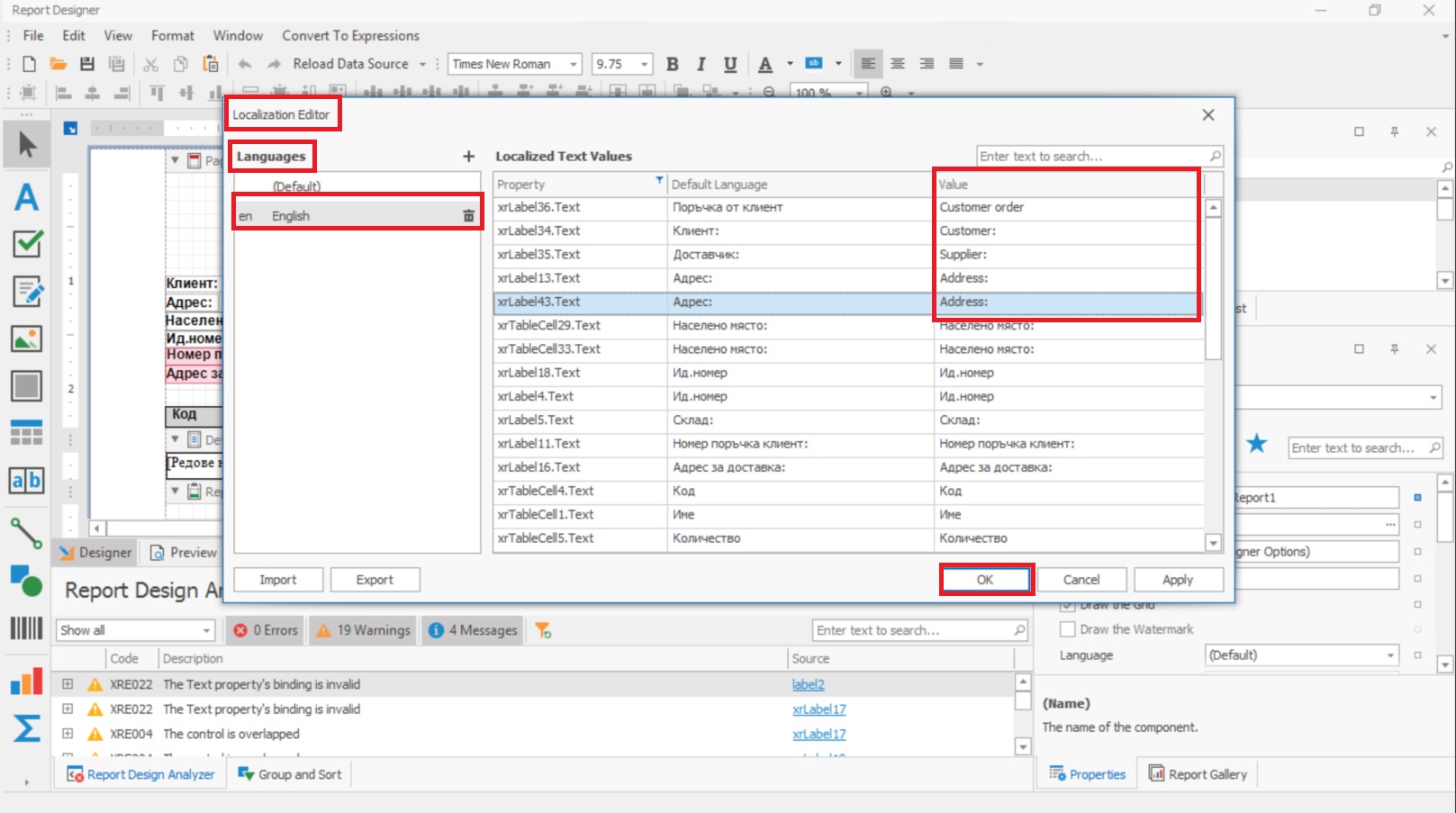Pick the Barcode control in toolbox
The width and height of the screenshot is (1456, 813).
click(x=26, y=628)
